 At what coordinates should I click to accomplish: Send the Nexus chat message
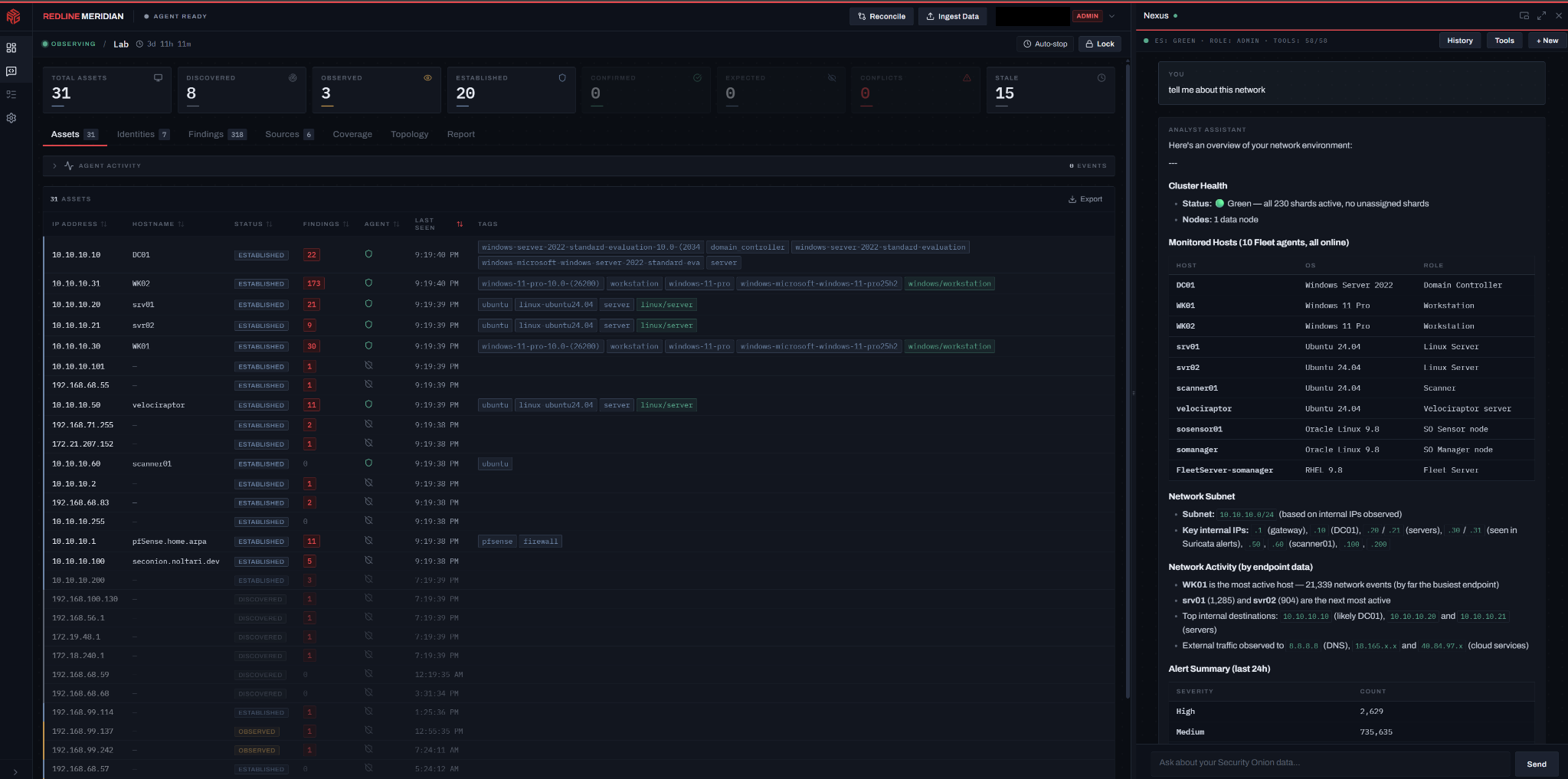(1537, 764)
